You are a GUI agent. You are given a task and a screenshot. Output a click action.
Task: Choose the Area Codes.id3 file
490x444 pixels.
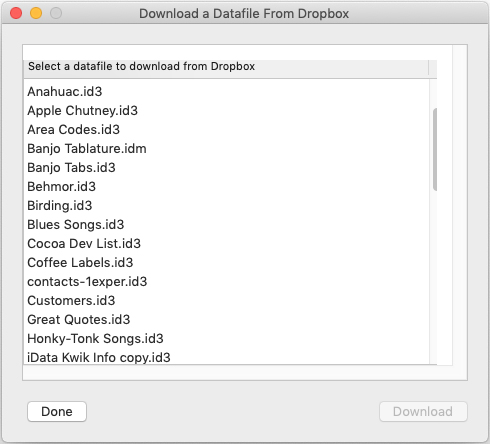tap(227, 129)
